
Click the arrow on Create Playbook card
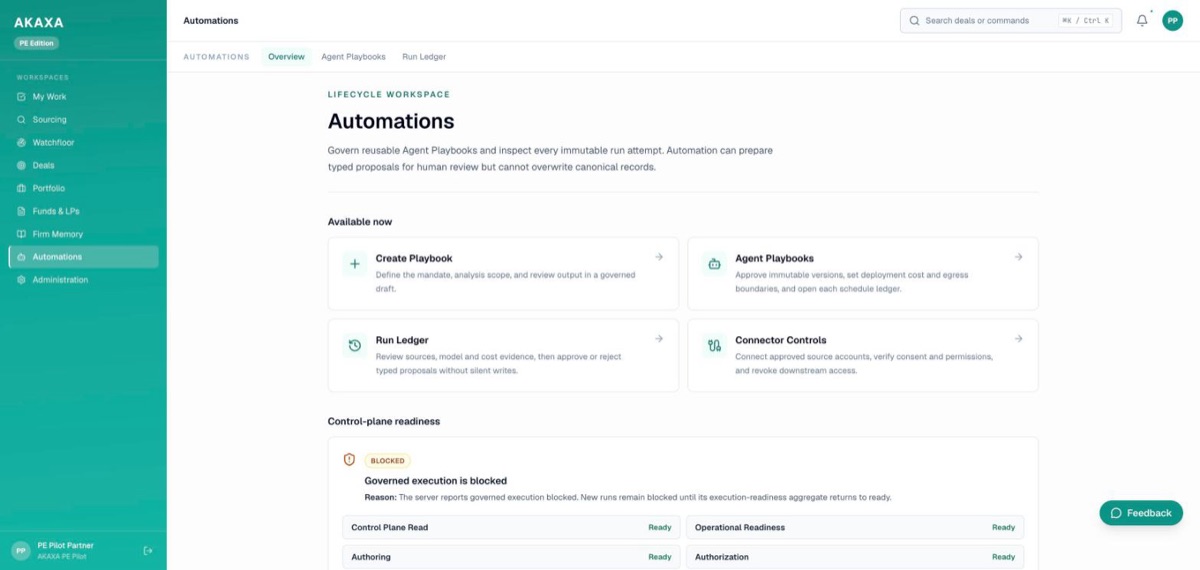point(659,257)
